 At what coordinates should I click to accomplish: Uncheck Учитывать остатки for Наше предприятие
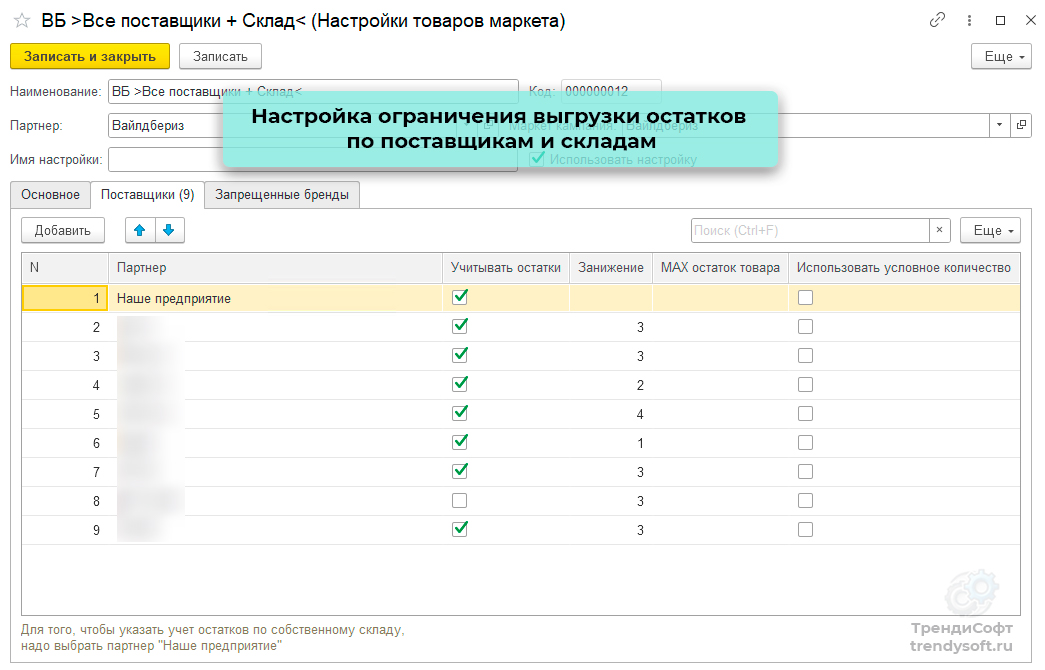460,297
